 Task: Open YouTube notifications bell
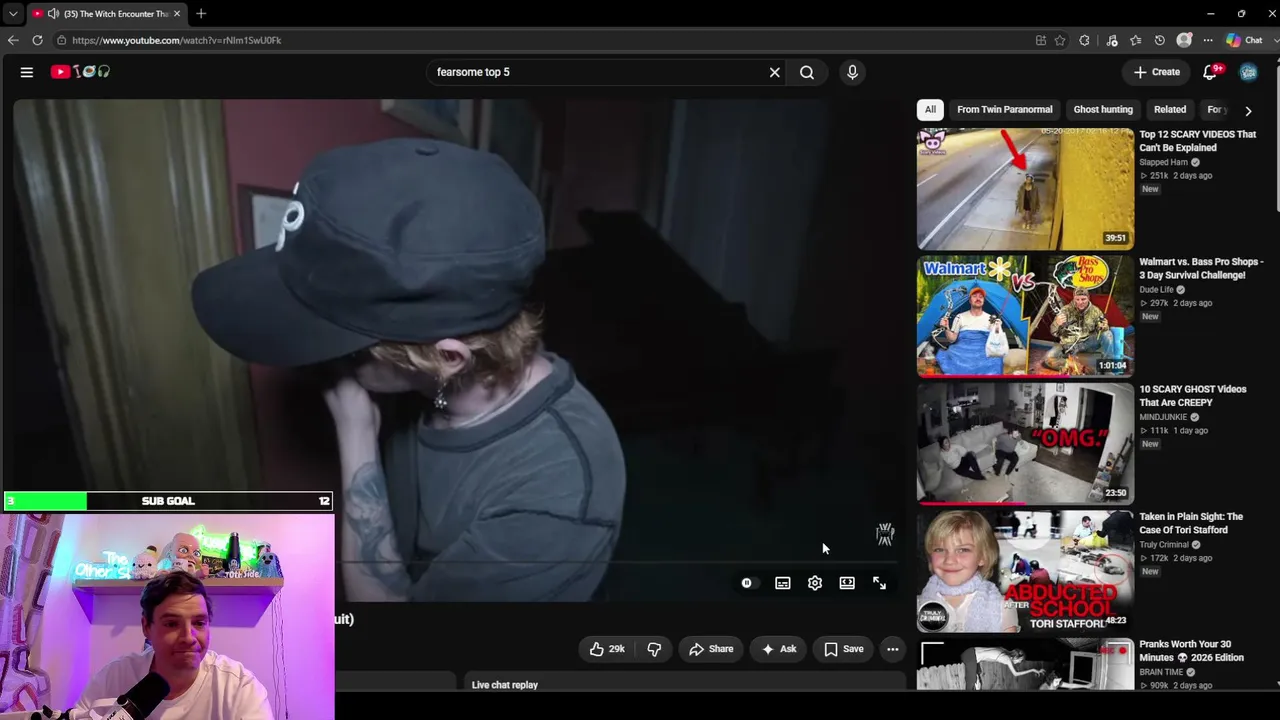1210,72
